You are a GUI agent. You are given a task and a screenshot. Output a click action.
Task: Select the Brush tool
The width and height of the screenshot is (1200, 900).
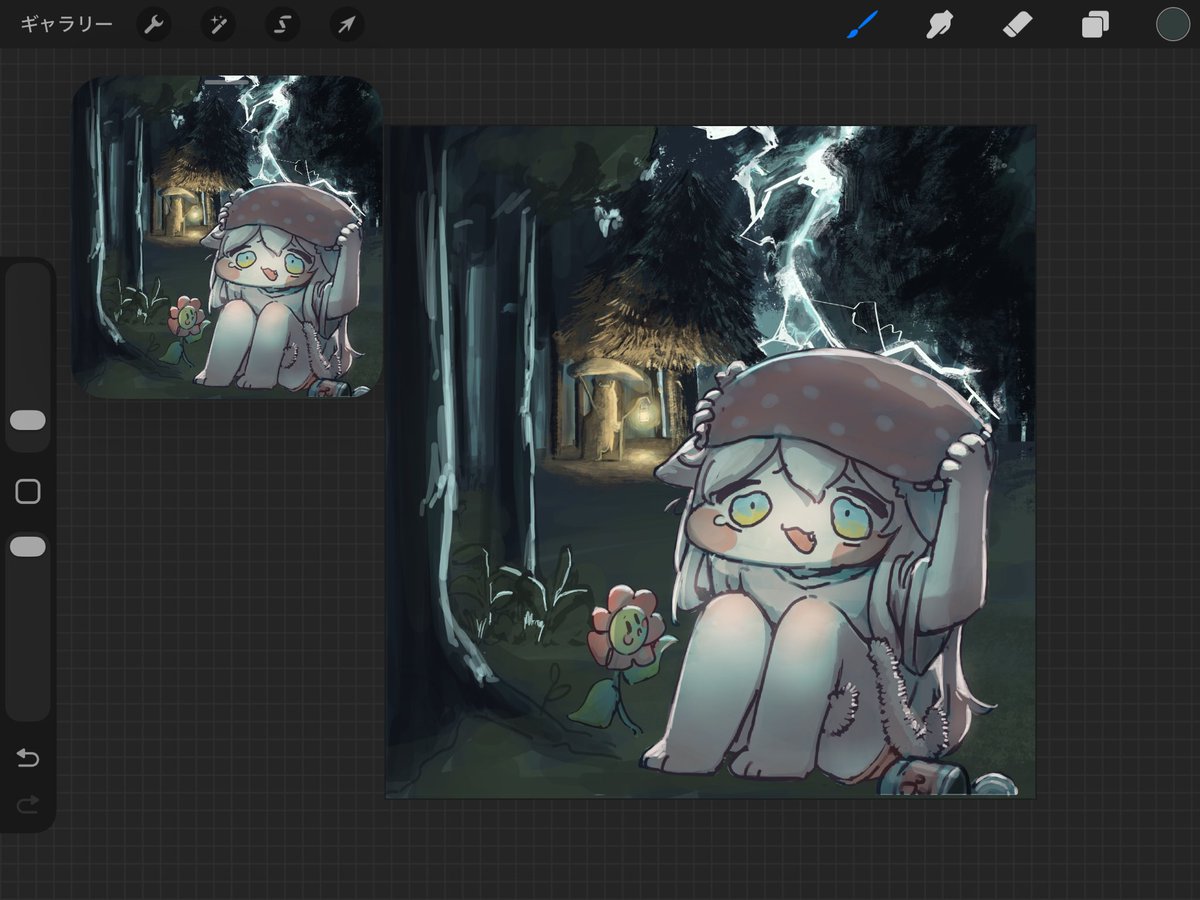[x=862, y=24]
